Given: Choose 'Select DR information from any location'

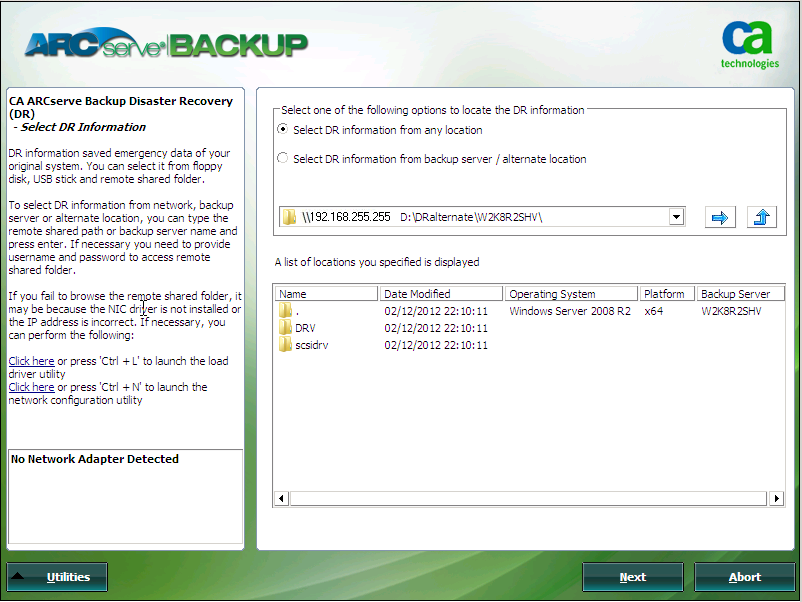Looking at the screenshot, I should click(x=282, y=129).
